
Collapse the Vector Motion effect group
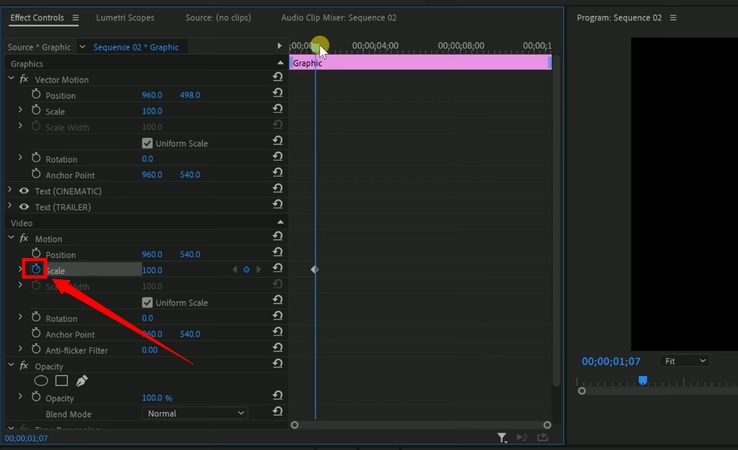tap(11, 79)
